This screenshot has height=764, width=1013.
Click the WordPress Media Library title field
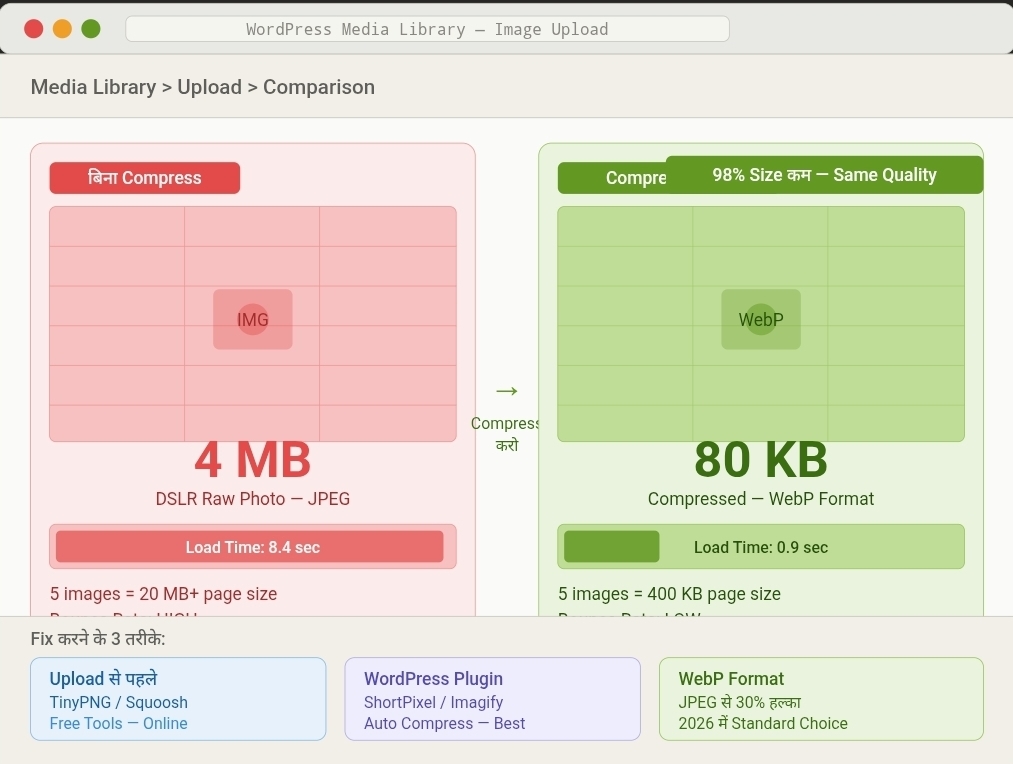click(427, 29)
